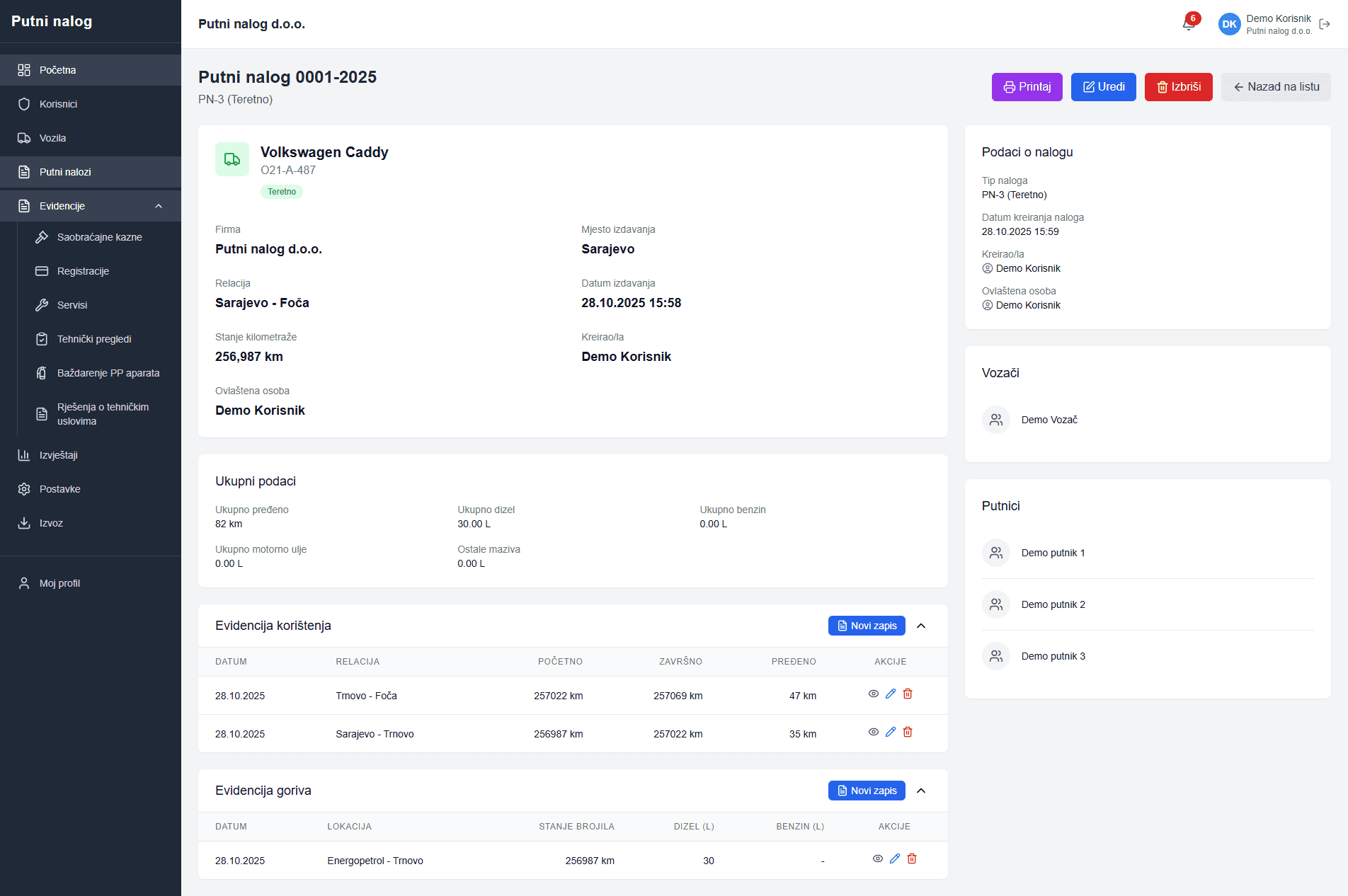The image size is (1348, 896).
Task: Select Demo putnik 2 in passengers list
Action: click(1053, 604)
